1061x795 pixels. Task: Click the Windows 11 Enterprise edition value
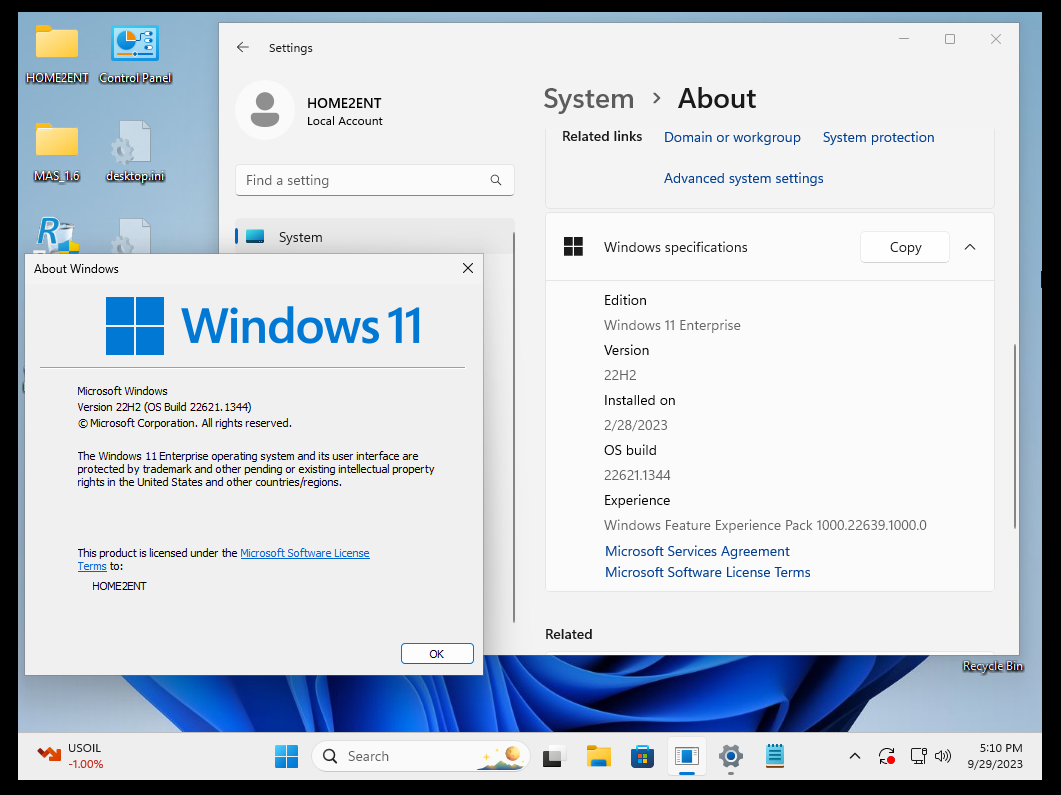coord(672,325)
